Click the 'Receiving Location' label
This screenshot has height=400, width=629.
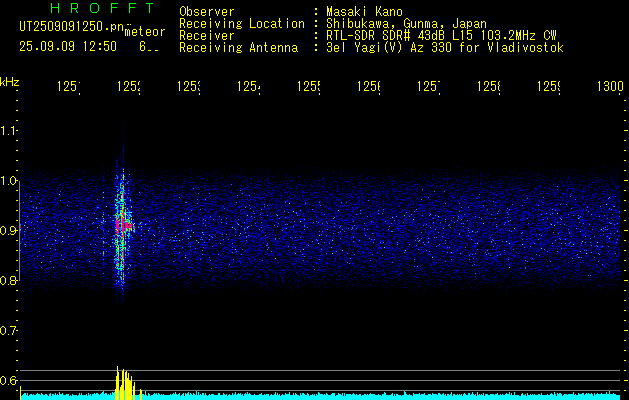click(242, 24)
